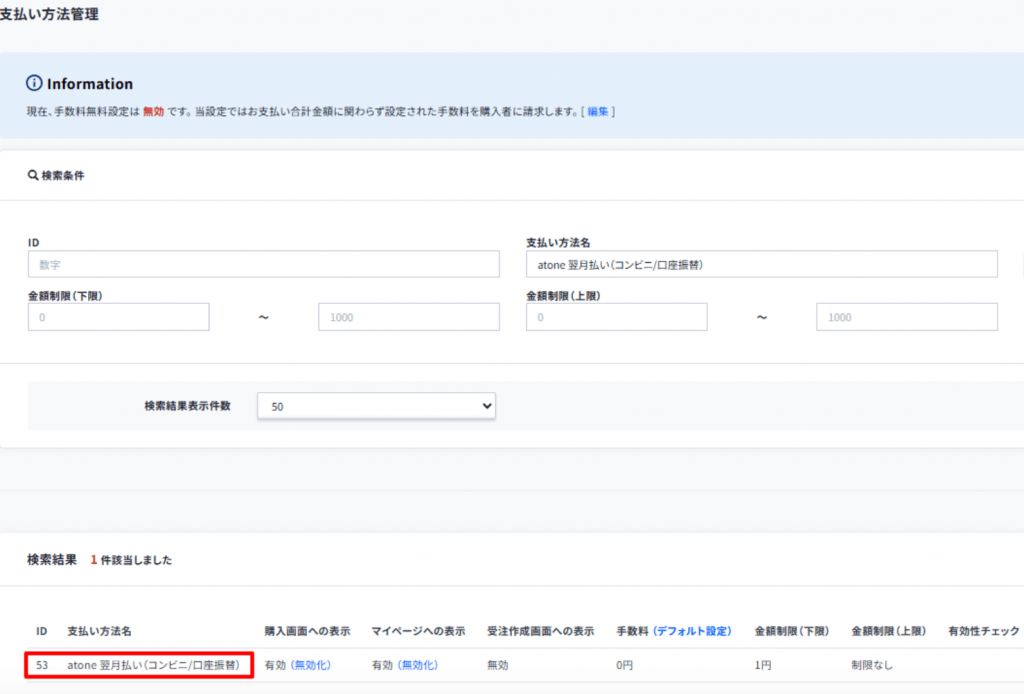Click the 検索条件 section heading
This screenshot has height=694, width=1024.
click(62, 175)
